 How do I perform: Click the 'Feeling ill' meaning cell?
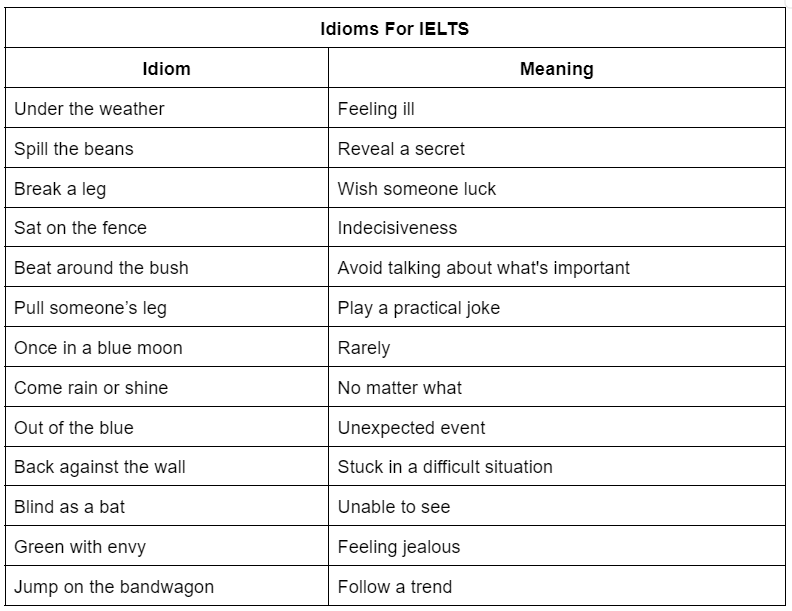376,109
